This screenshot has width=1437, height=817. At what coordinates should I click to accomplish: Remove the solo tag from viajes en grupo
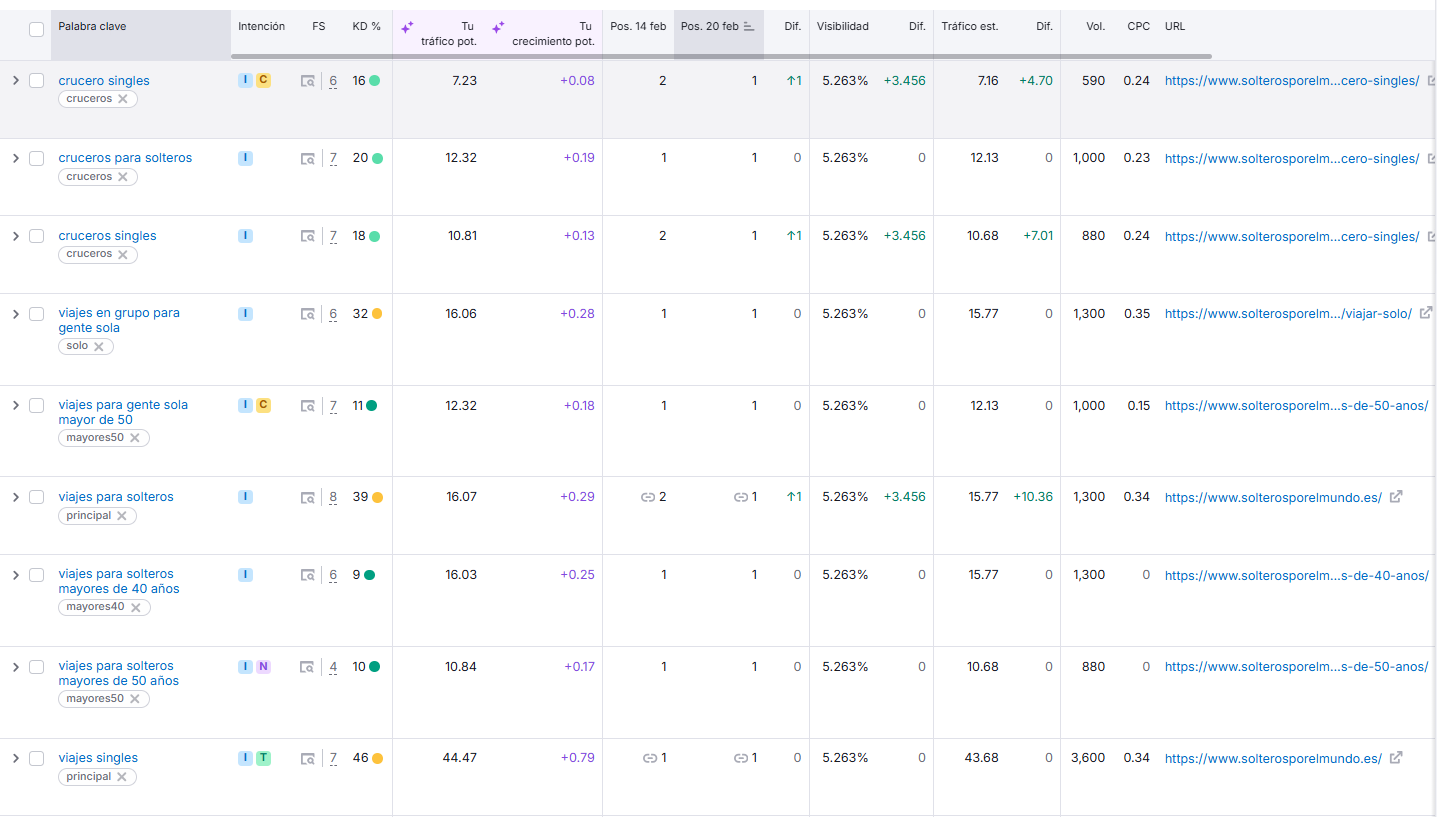[99, 346]
